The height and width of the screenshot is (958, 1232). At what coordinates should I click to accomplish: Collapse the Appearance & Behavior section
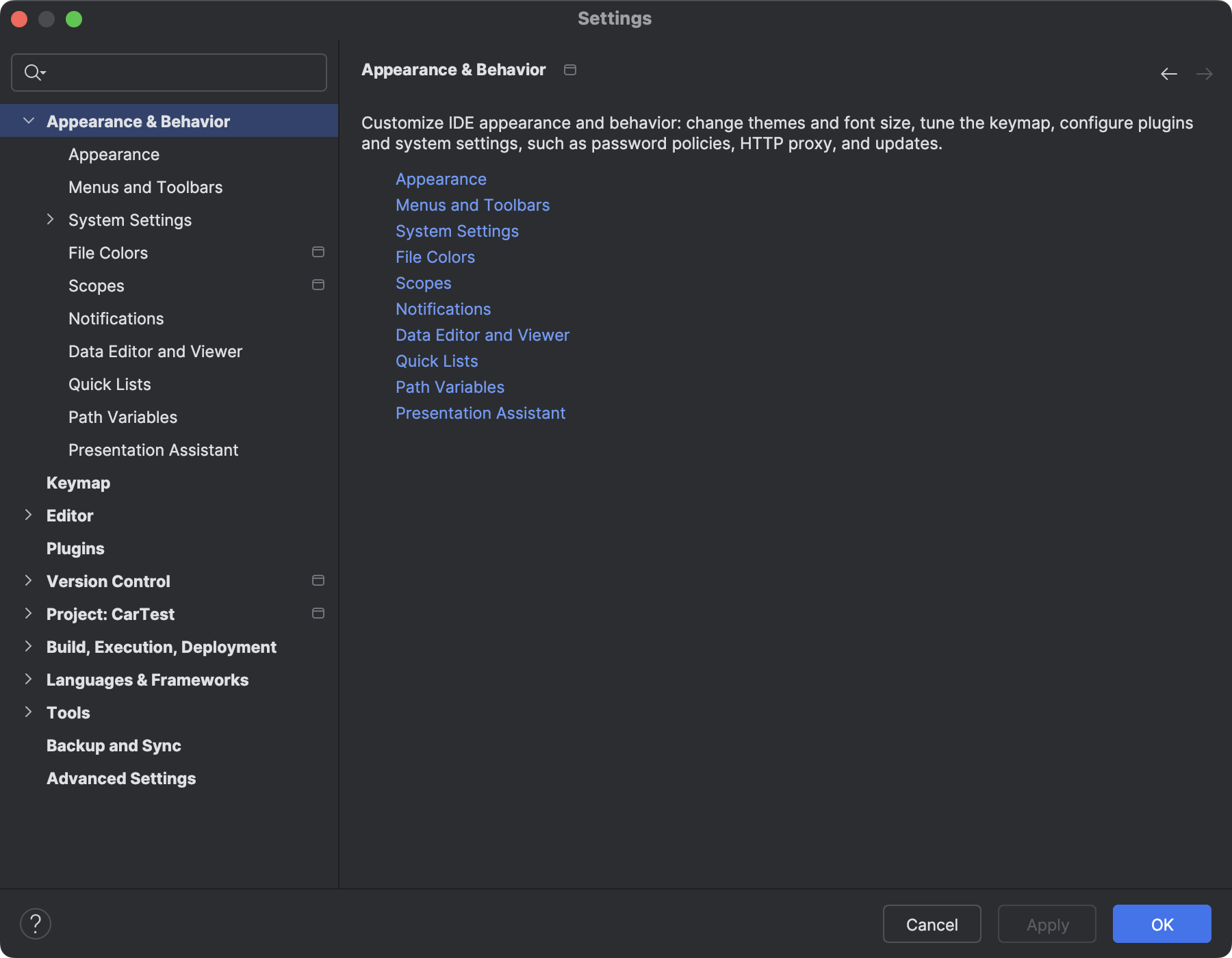pos(28,120)
